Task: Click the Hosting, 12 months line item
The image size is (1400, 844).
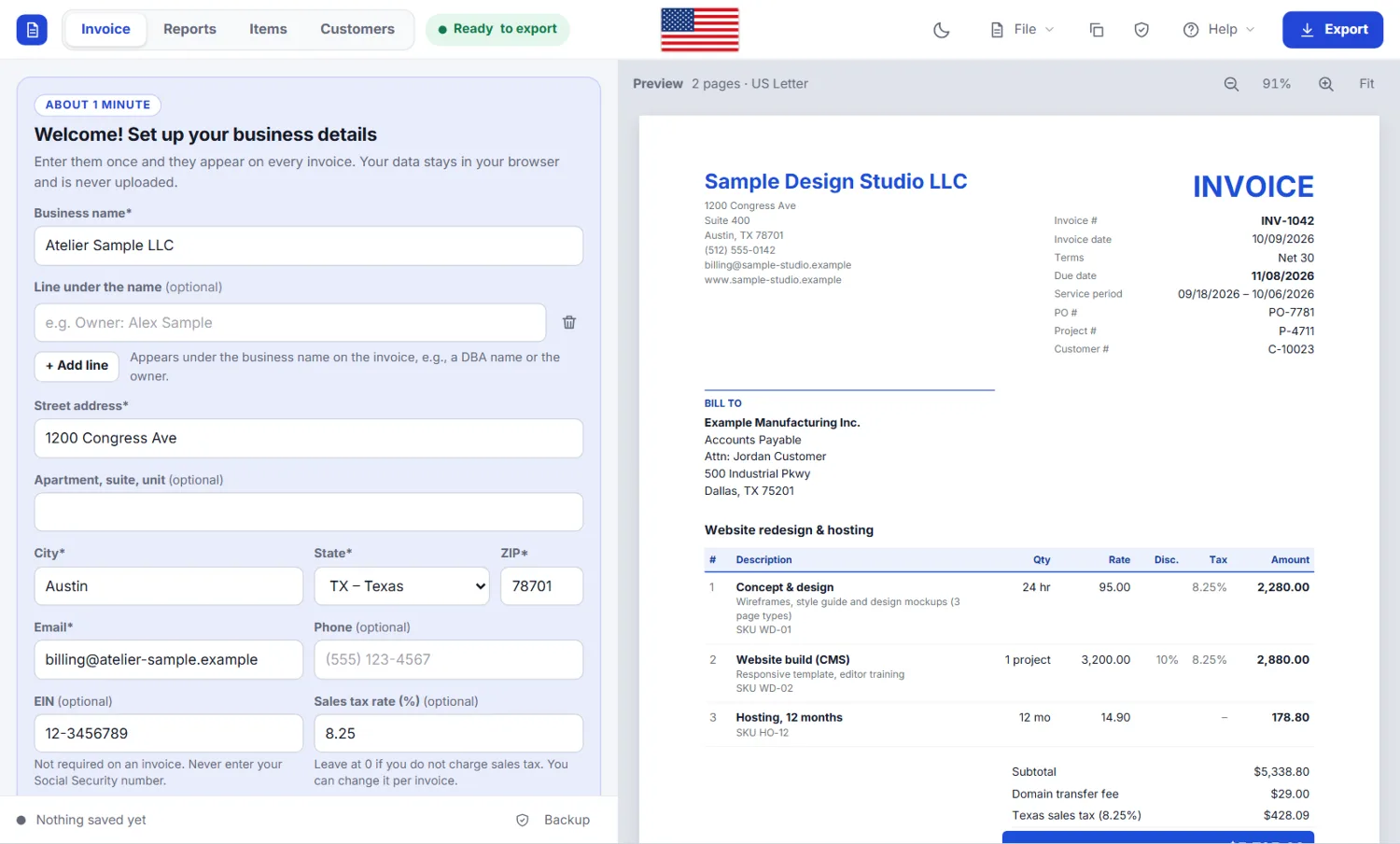Action: (789, 717)
